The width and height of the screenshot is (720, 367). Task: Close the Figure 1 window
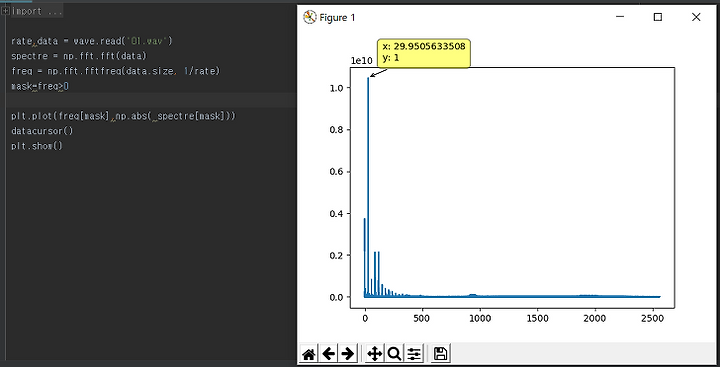[696, 17]
